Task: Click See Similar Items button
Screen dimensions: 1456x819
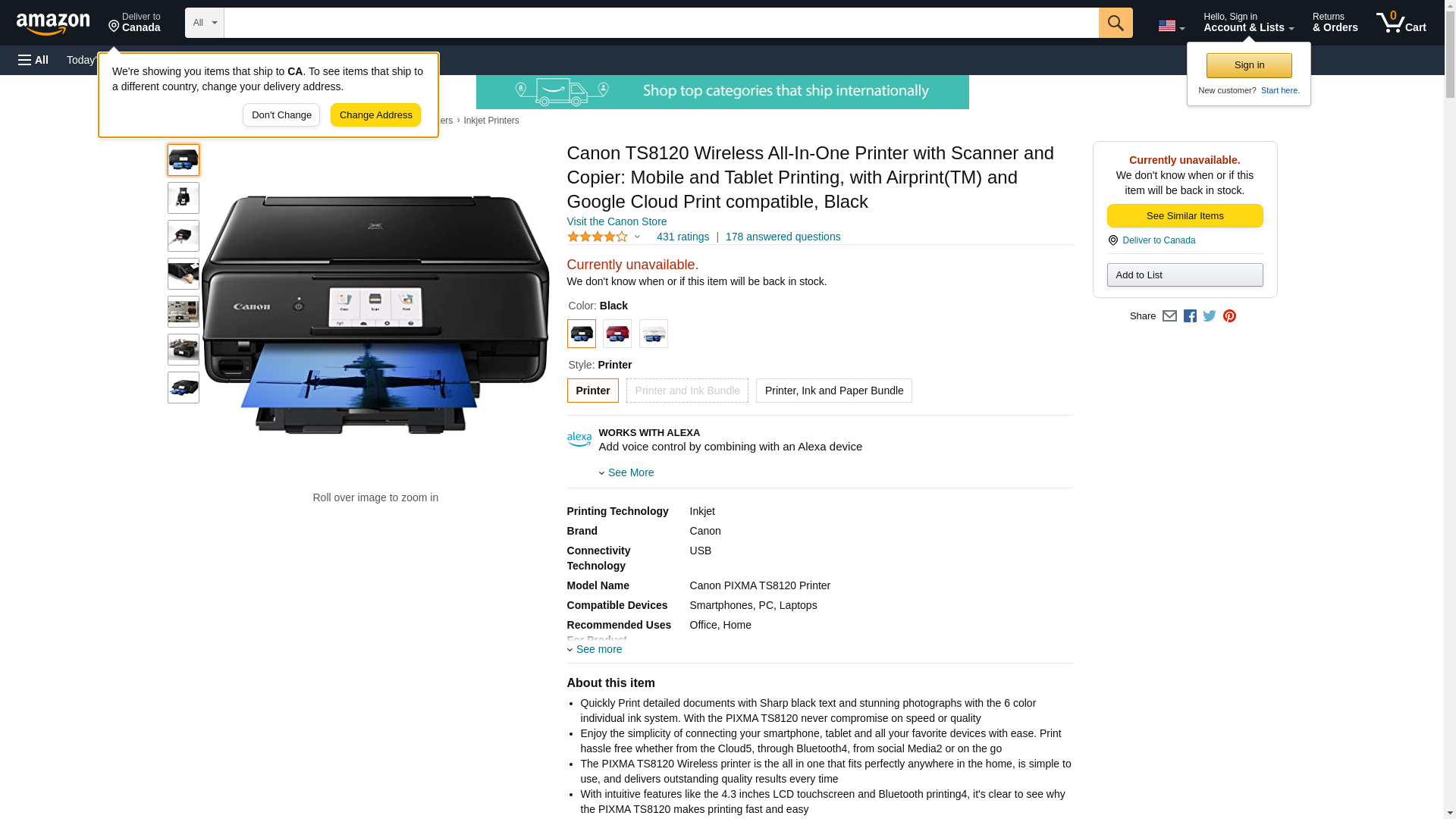Action: [1185, 216]
